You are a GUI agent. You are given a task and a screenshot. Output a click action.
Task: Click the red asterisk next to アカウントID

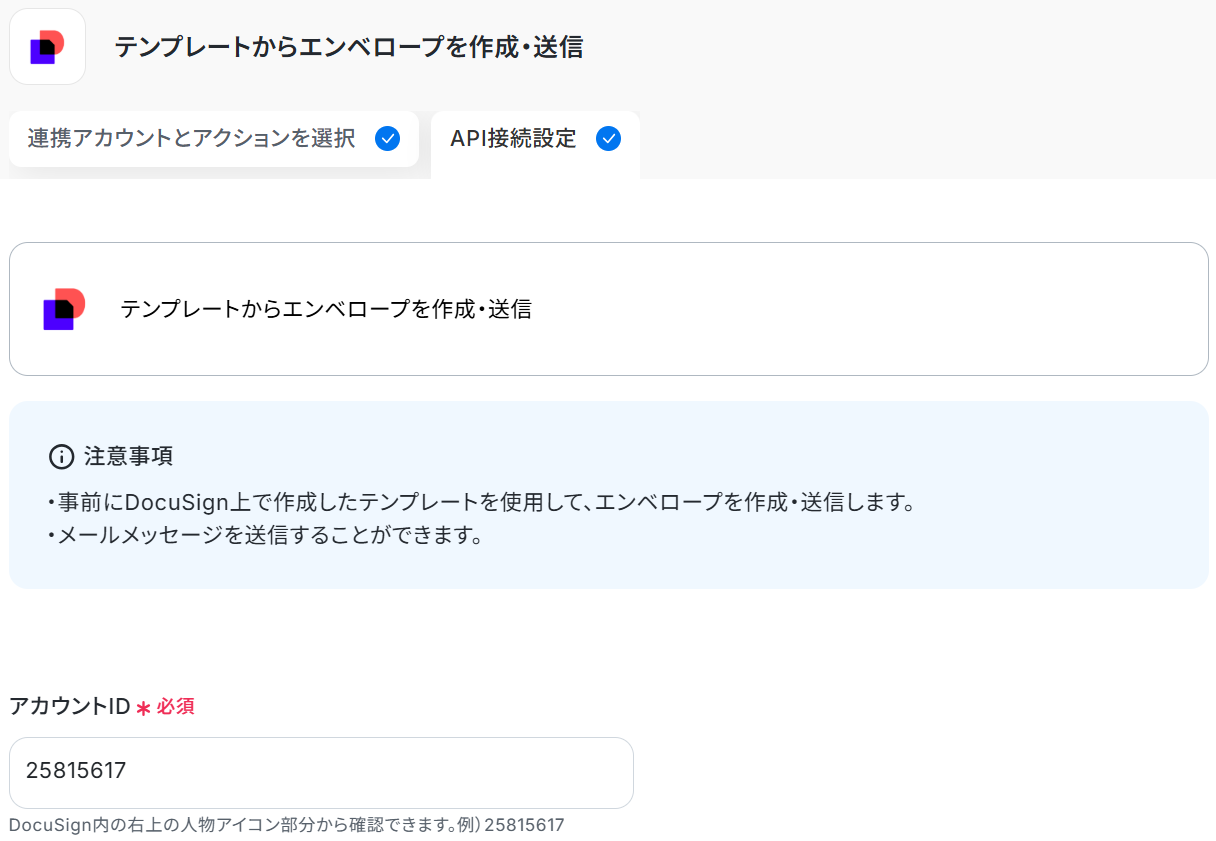[143, 708]
